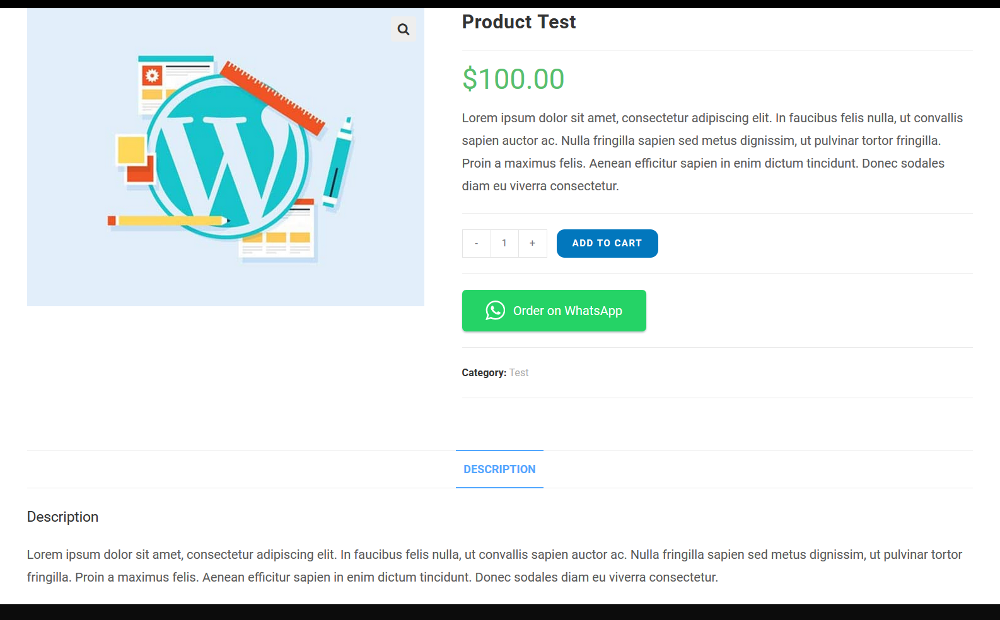Open the Test category link

(x=519, y=373)
